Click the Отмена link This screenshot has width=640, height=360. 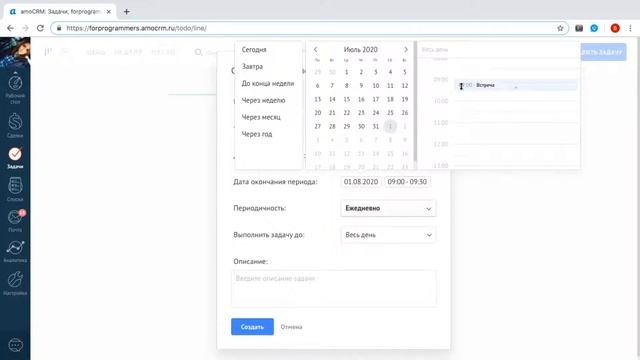[x=291, y=327]
